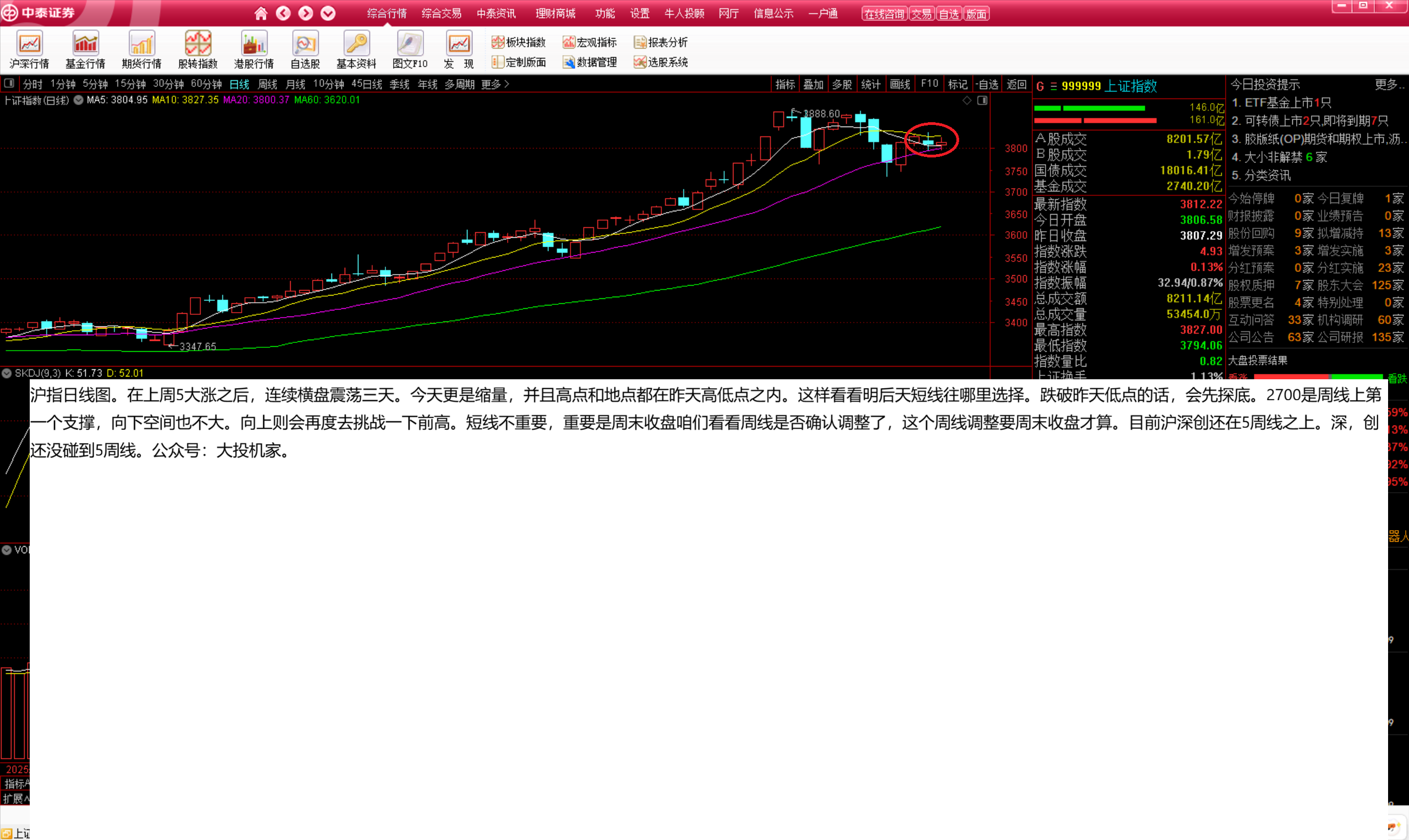Open 功能 menu
Screen dimensions: 1409x840
[605, 14]
